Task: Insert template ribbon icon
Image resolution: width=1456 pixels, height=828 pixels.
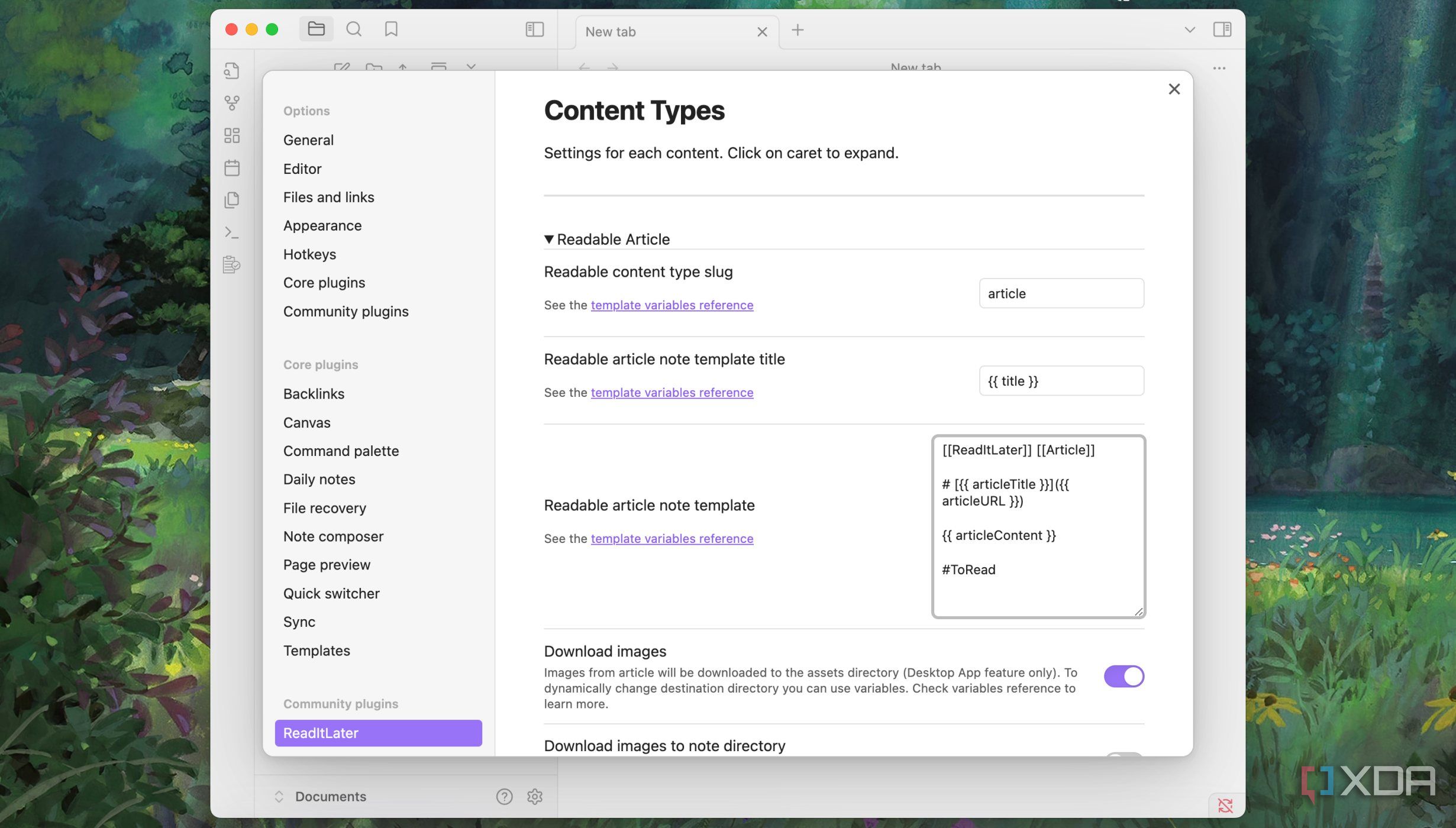Action: pos(232,200)
